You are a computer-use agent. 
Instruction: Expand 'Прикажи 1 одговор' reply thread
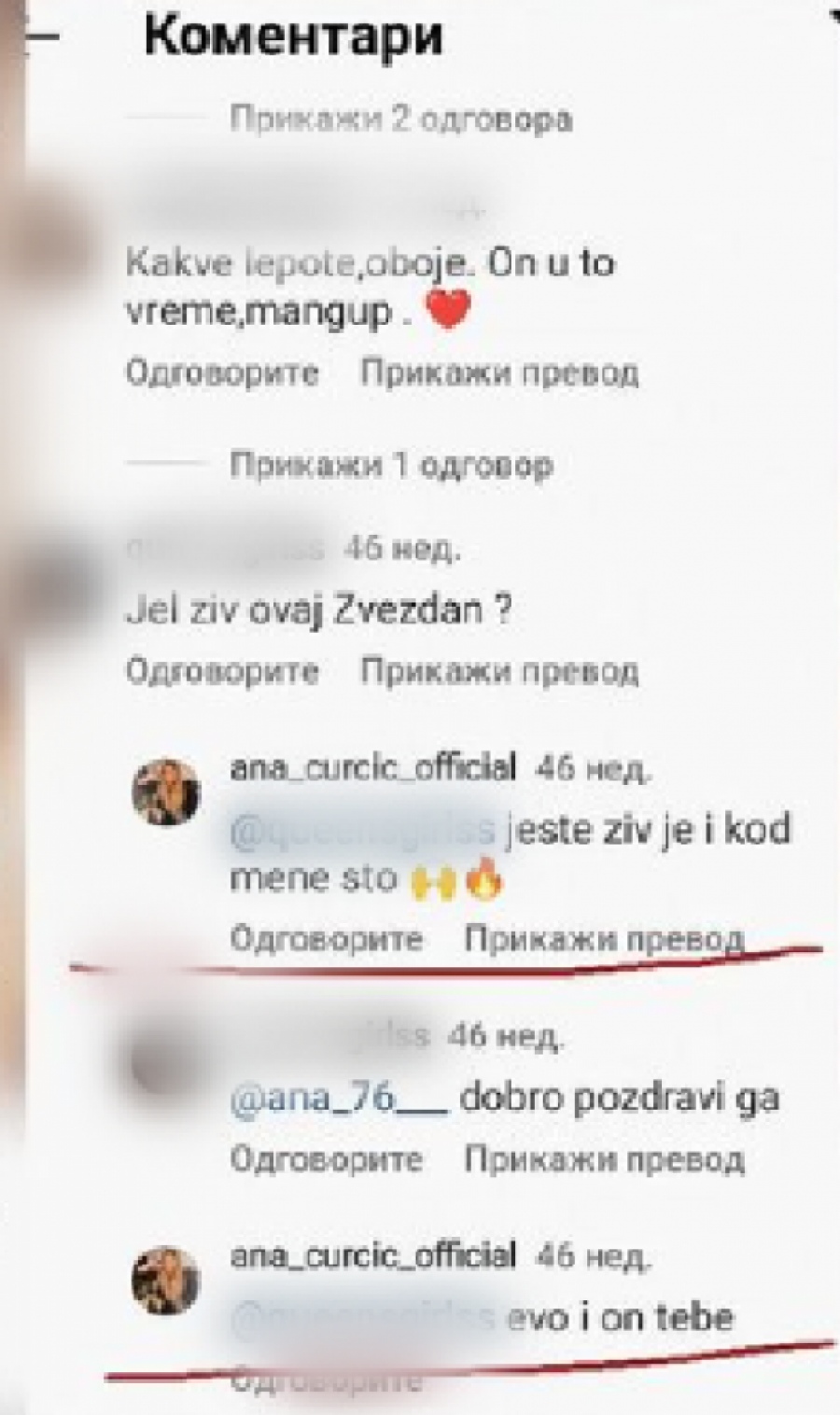391,464
